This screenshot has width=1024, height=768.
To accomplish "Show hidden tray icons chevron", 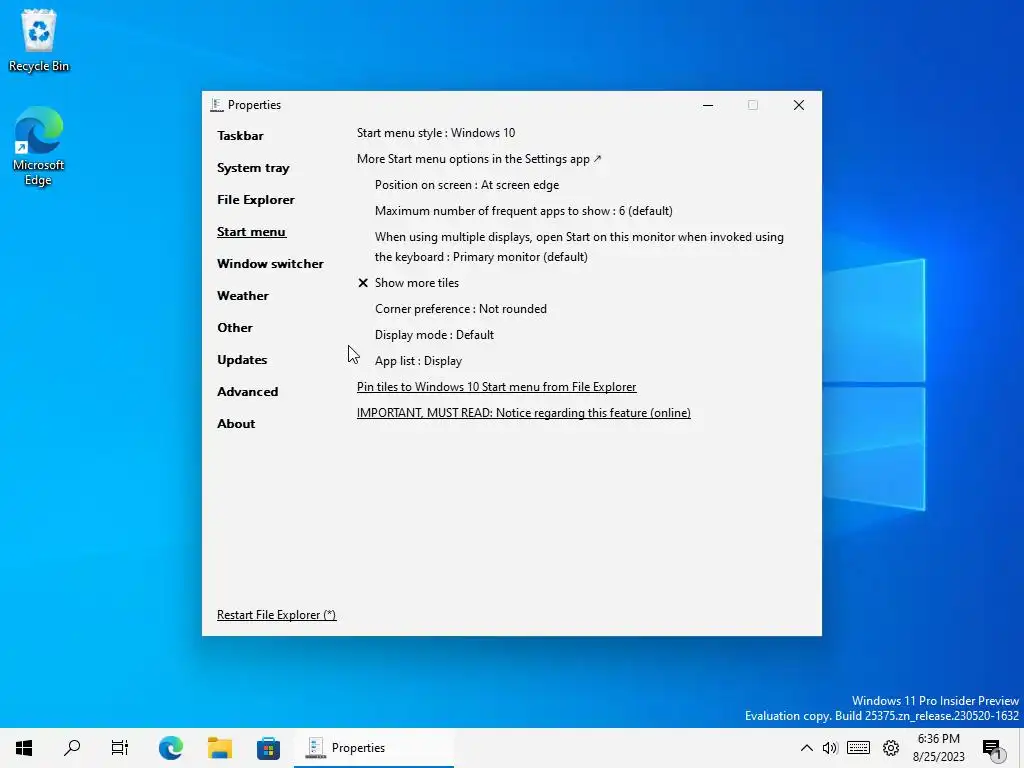I will [x=807, y=748].
